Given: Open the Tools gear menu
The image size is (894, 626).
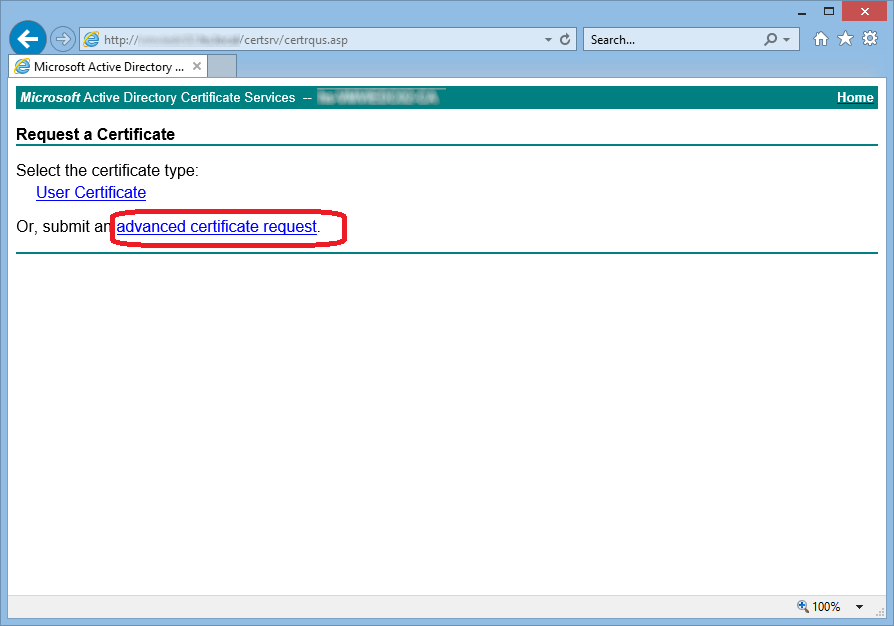Looking at the screenshot, I should 869,39.
